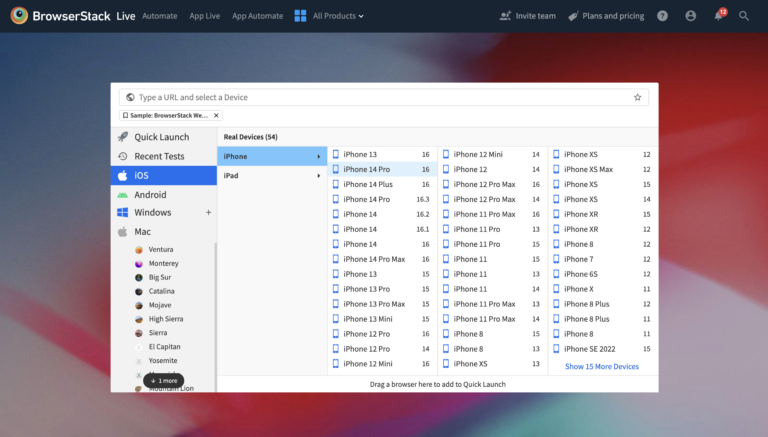Viewport: 768px width, 437px height.
Task: Select iPhone 13 Pro with iOS 15
Action: point(382,289)
